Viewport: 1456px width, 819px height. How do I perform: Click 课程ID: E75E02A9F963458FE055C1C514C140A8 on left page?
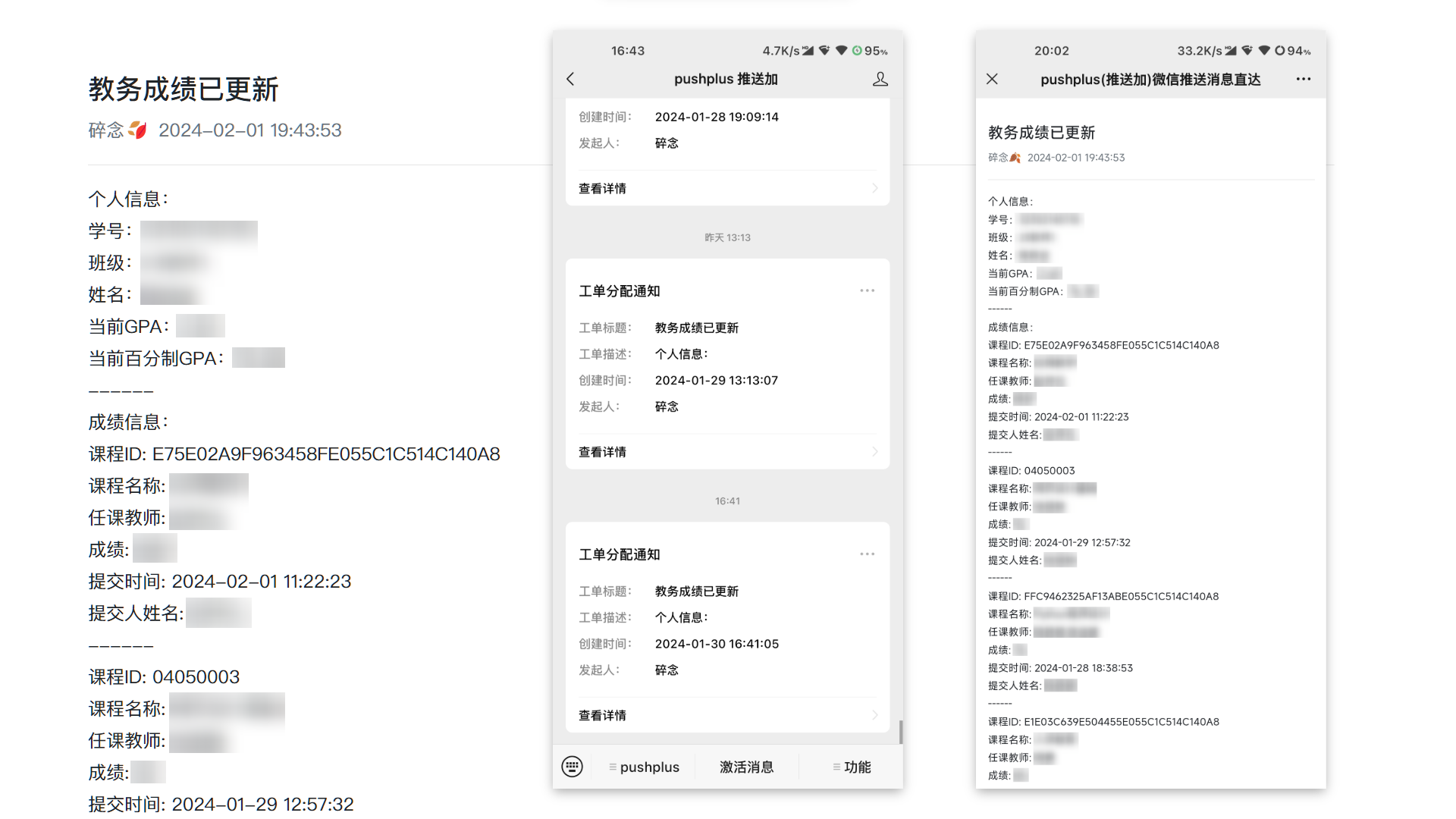(x=294, y=454)
